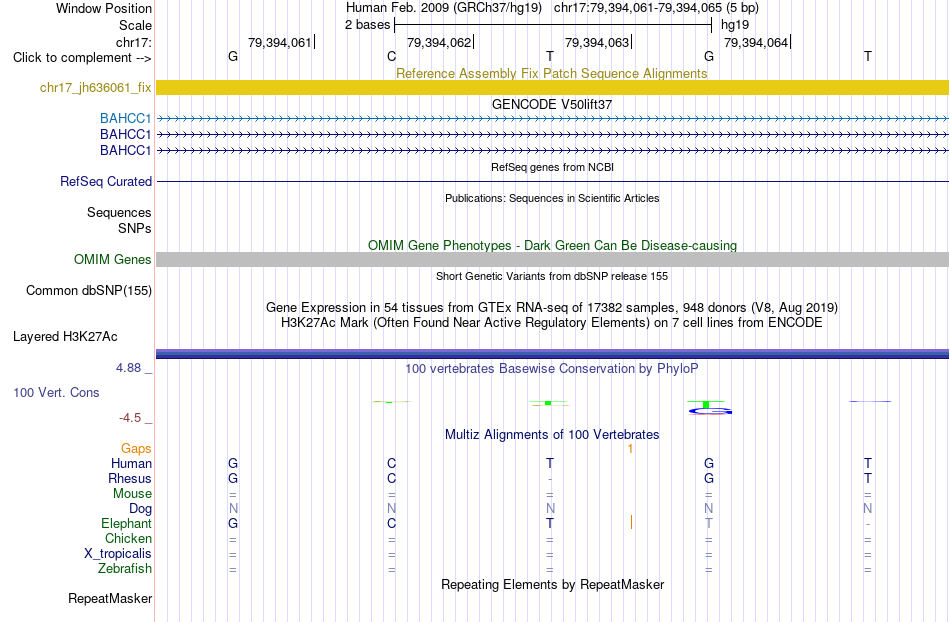Click the orange gap count 1

[630, 448]
